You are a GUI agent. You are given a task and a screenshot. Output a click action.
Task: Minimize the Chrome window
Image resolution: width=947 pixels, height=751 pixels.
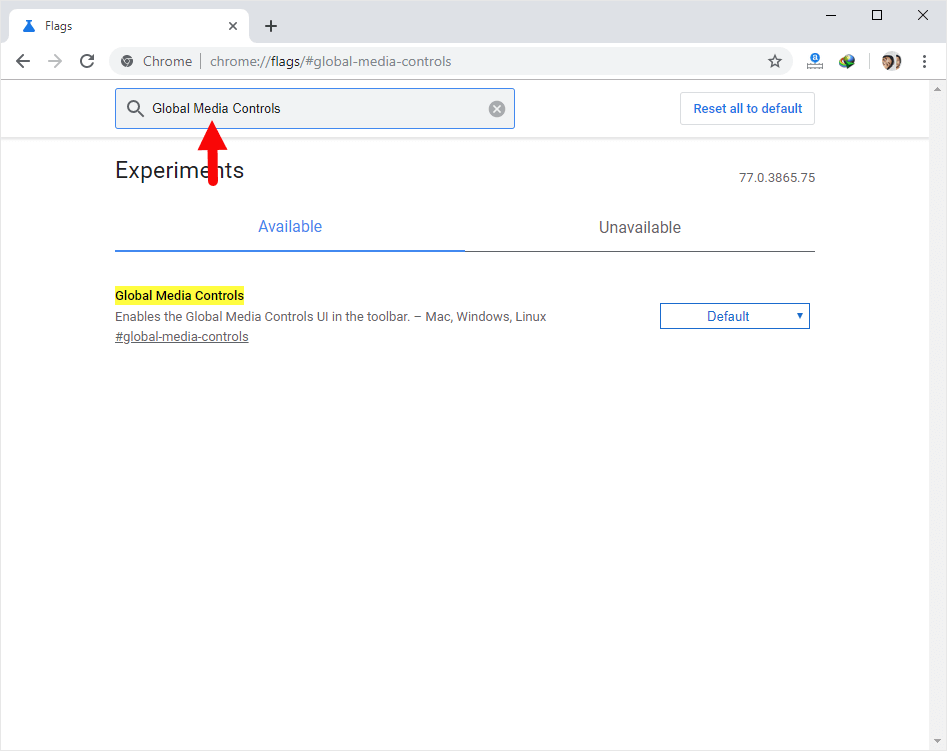tap(831, 15)
